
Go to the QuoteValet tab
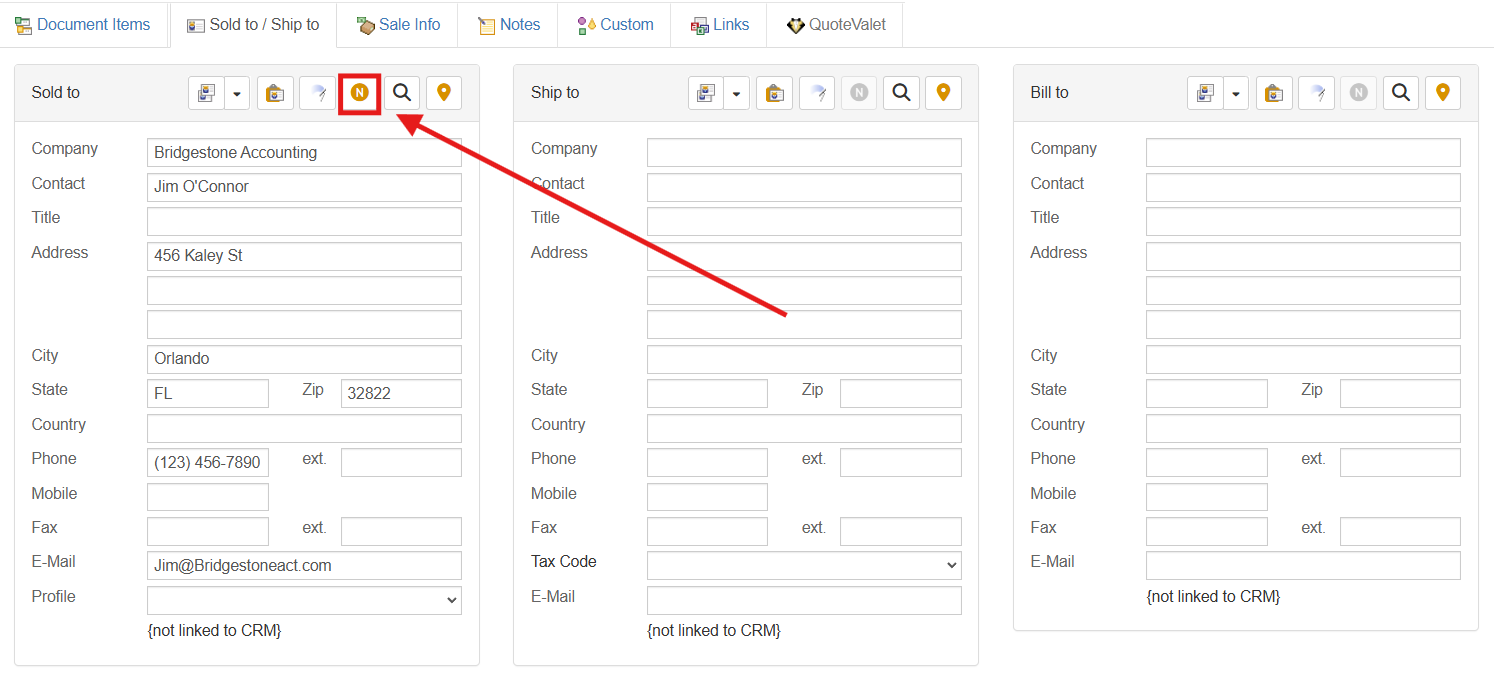[x=835, y=25]
